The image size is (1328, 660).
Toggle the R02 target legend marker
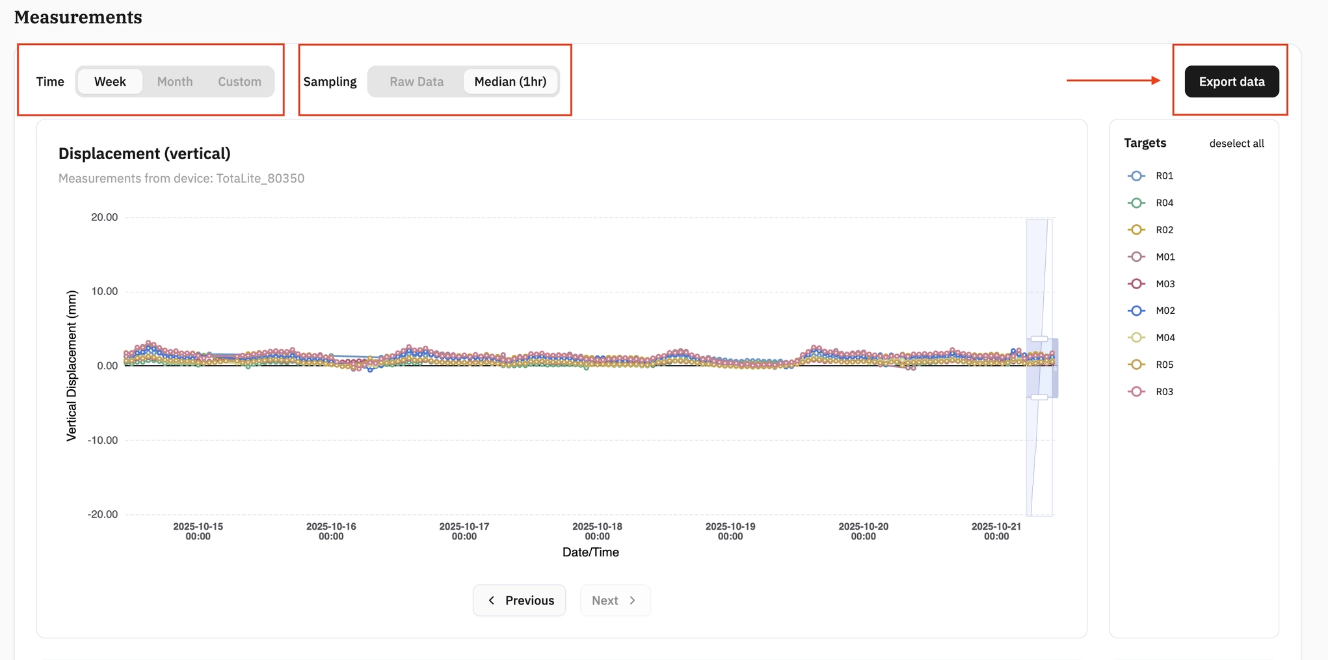1136,230
